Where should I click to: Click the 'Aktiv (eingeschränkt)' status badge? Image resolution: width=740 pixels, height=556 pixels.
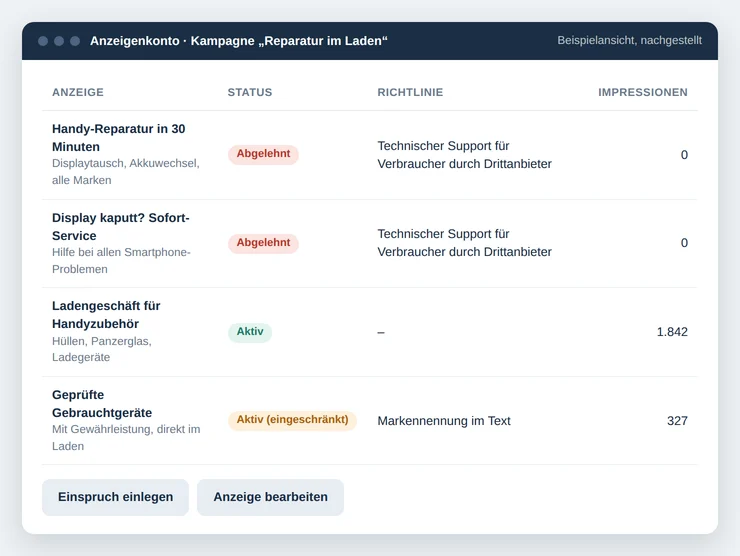point(292,420)
